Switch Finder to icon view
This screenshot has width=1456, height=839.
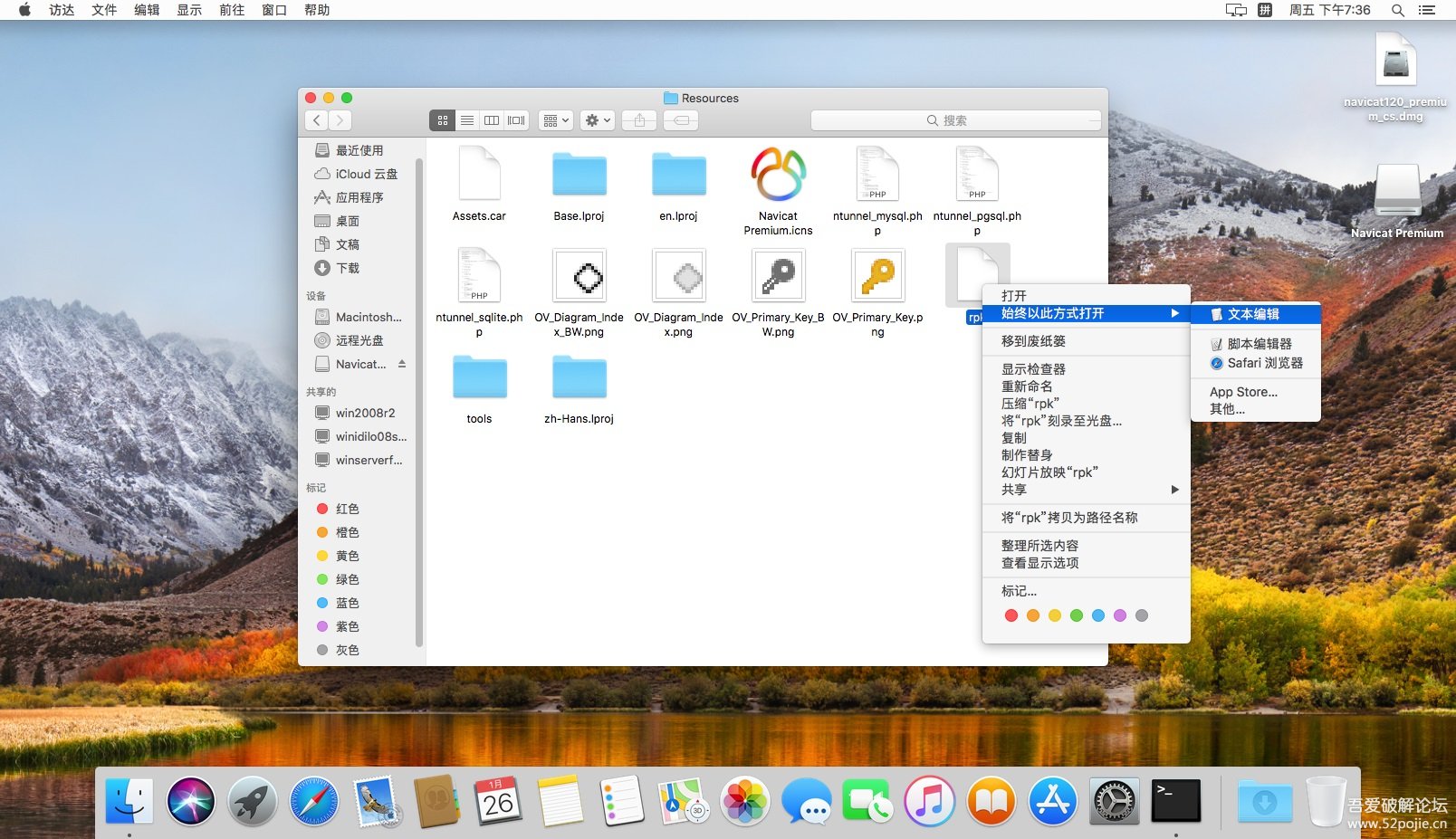[442, 120]
